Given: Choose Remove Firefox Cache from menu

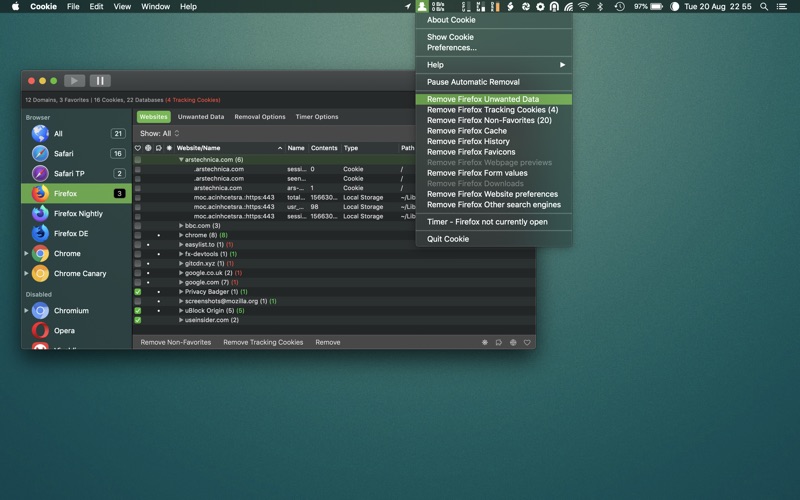Looking at the screenshot, I should 467,131.
